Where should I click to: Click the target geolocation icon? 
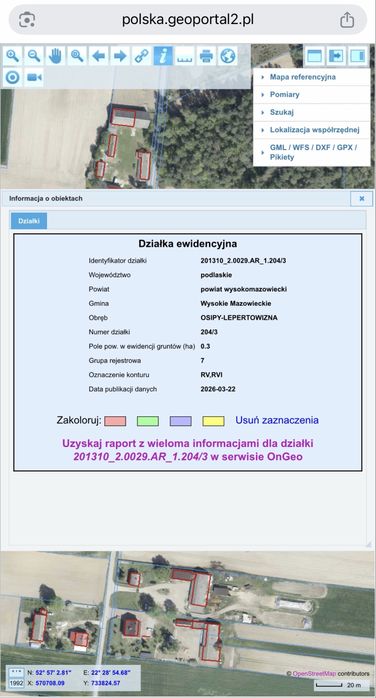coord(12,77)
